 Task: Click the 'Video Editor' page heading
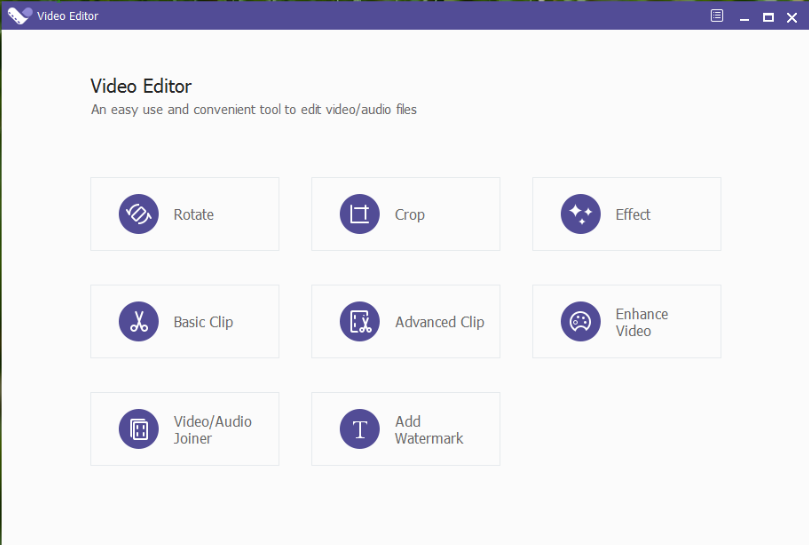coord(141,86)
